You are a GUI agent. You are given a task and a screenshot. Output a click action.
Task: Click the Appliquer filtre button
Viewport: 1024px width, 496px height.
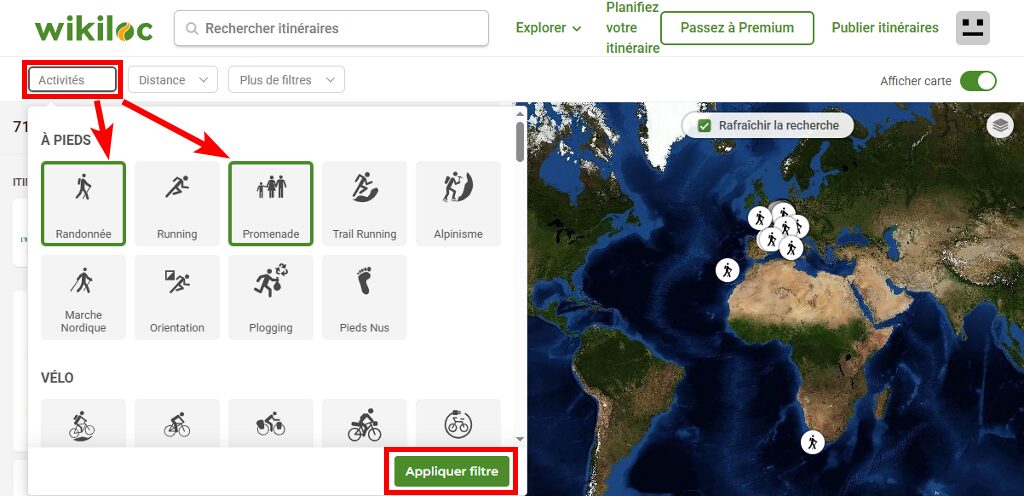click(x=452, y=471)
